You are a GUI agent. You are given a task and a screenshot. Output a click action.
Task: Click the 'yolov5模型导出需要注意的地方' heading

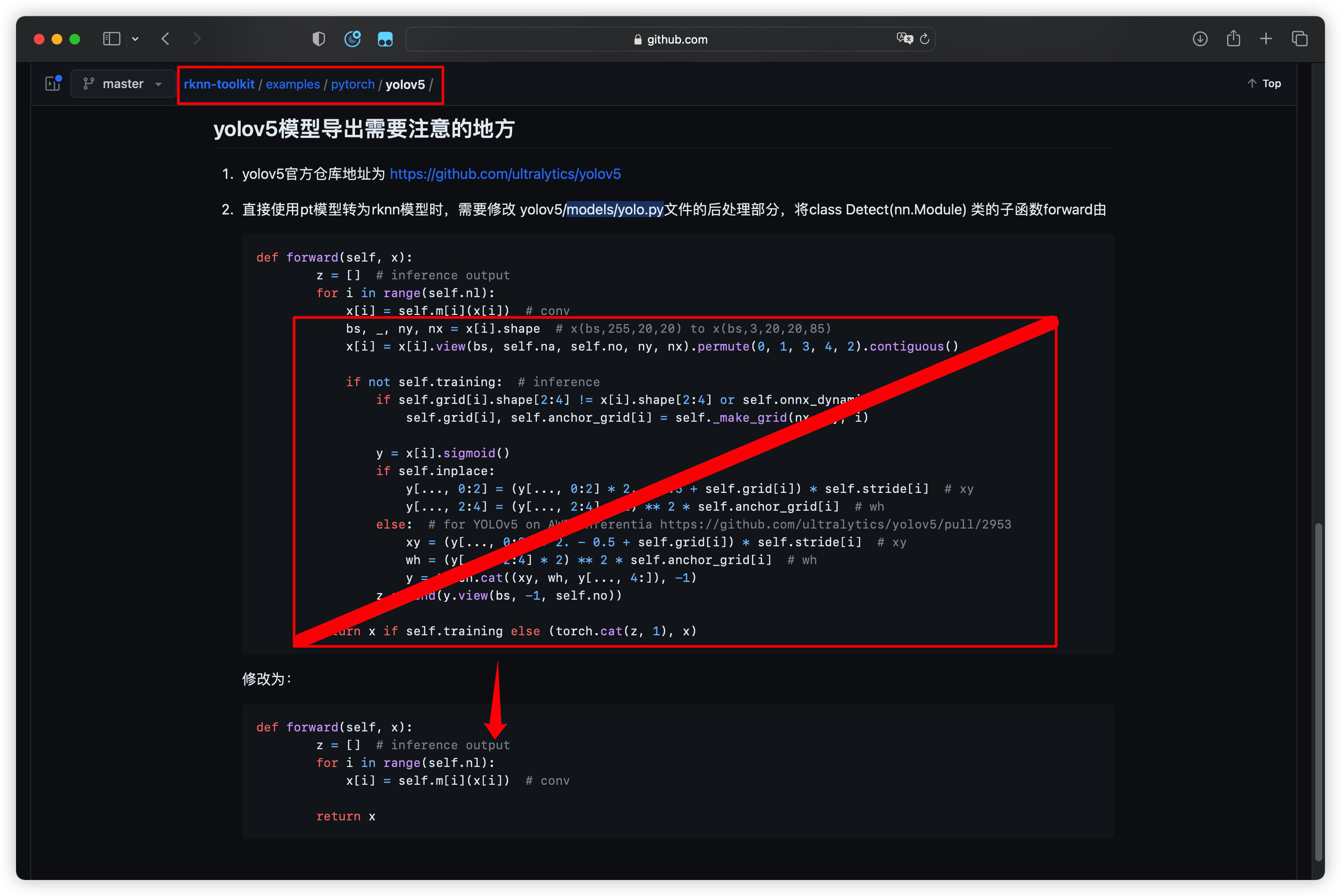click(x=364, y=129)
